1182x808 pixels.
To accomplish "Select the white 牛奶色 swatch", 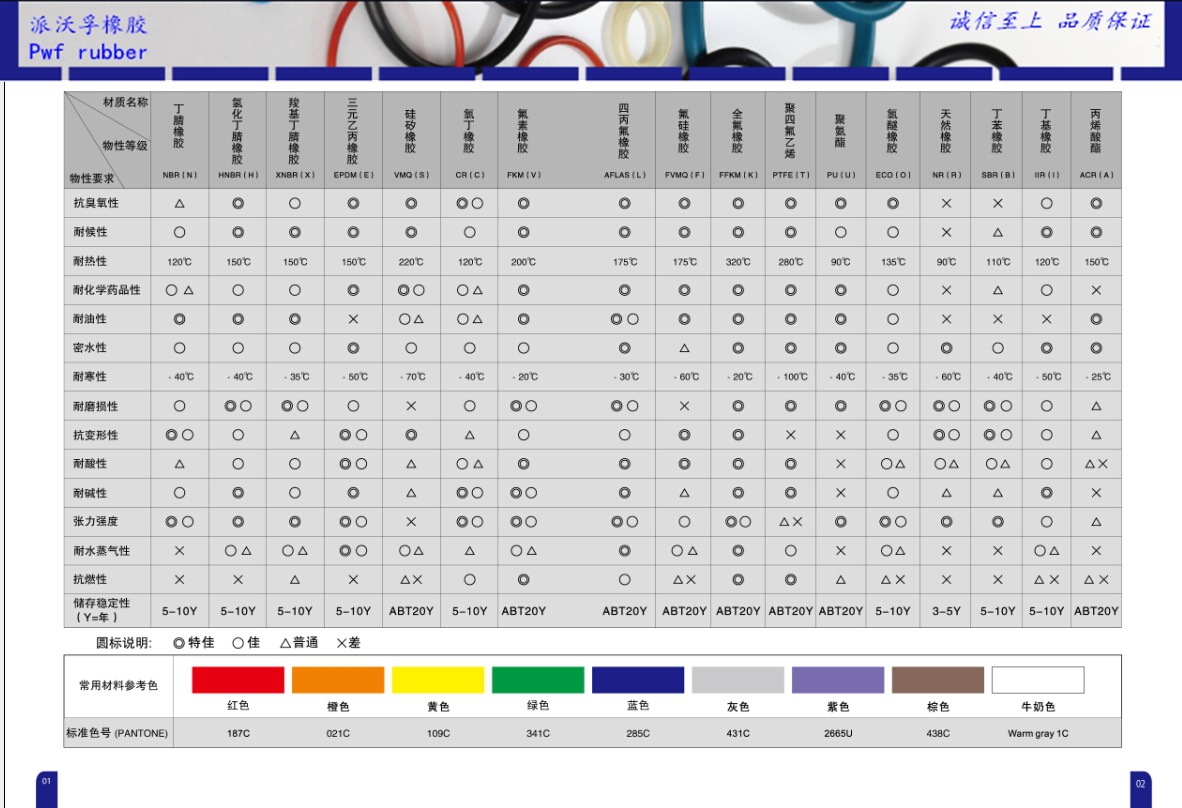I will point(1038,680).
